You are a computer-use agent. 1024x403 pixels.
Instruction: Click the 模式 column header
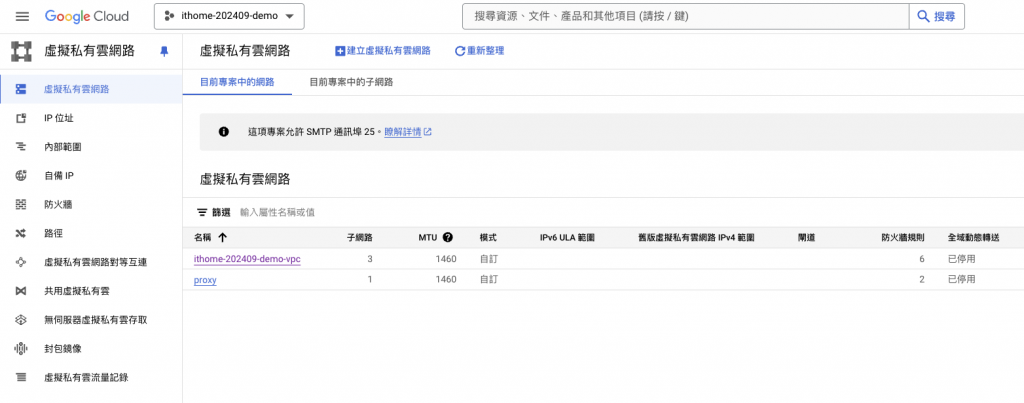(488, 237)
